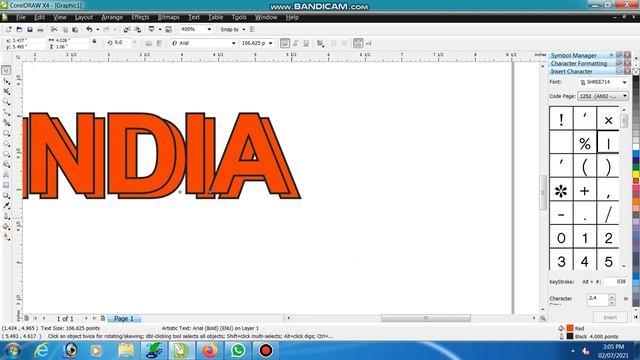Select the Outline pen tool
Screen dimensions: 640x360
(6, 216)
